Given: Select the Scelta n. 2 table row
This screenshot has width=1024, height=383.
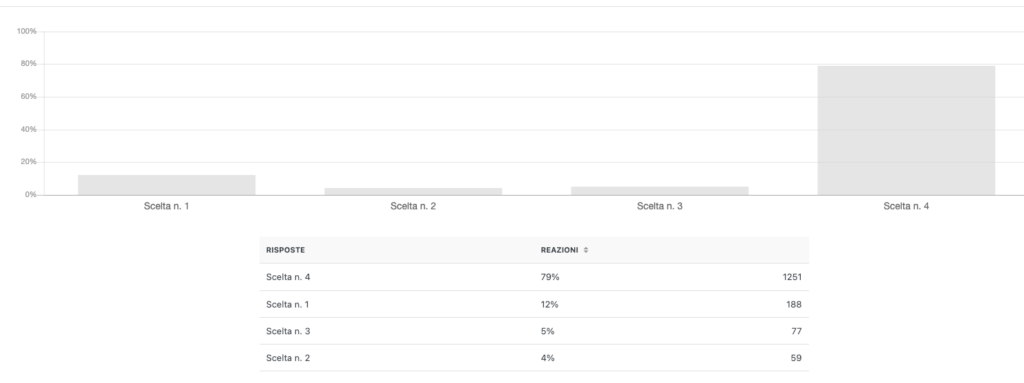Looking at the screenshot, I should [534, 358].
